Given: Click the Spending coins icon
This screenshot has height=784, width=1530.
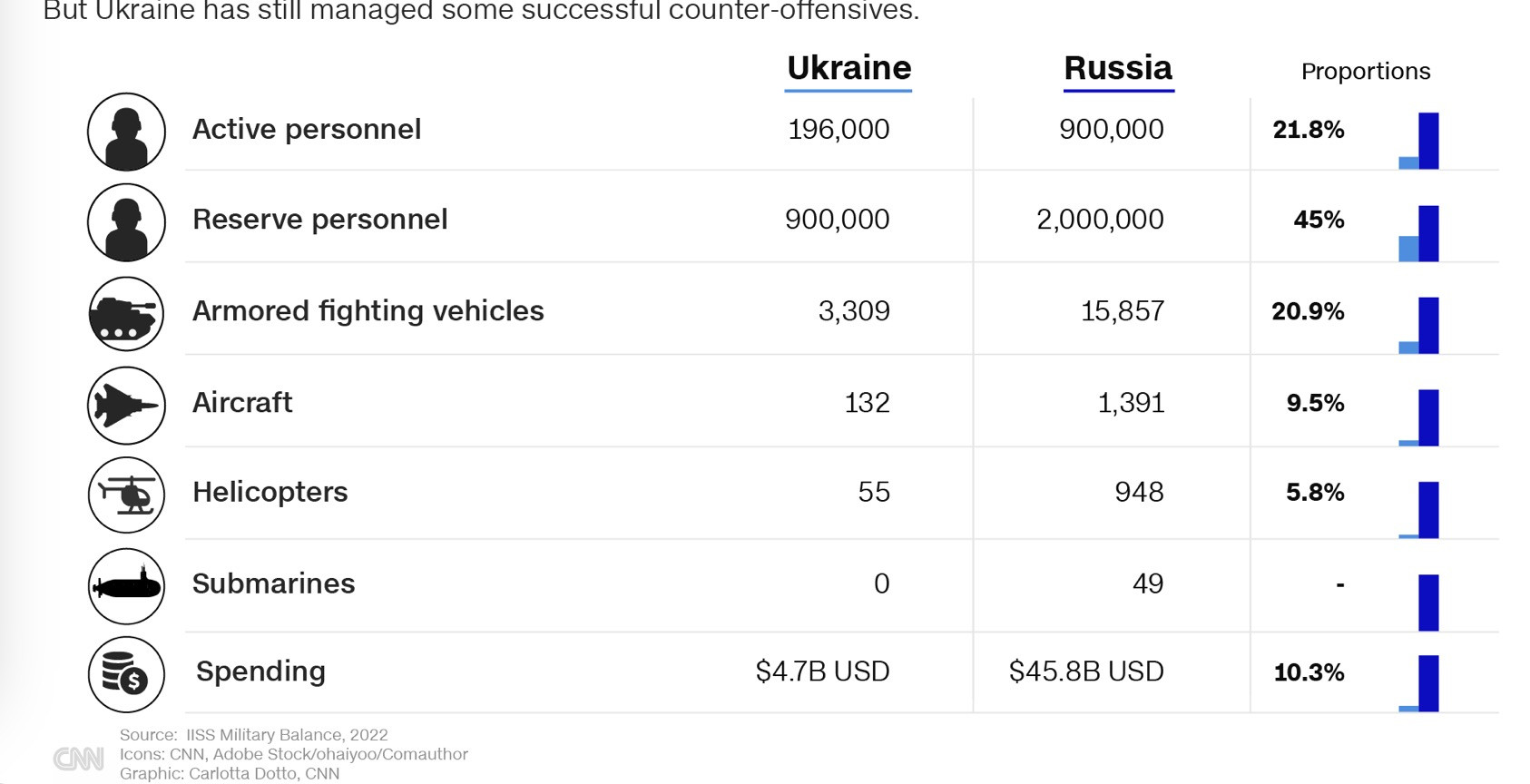Looking at the screenshot, I should (x=126, y=675).
